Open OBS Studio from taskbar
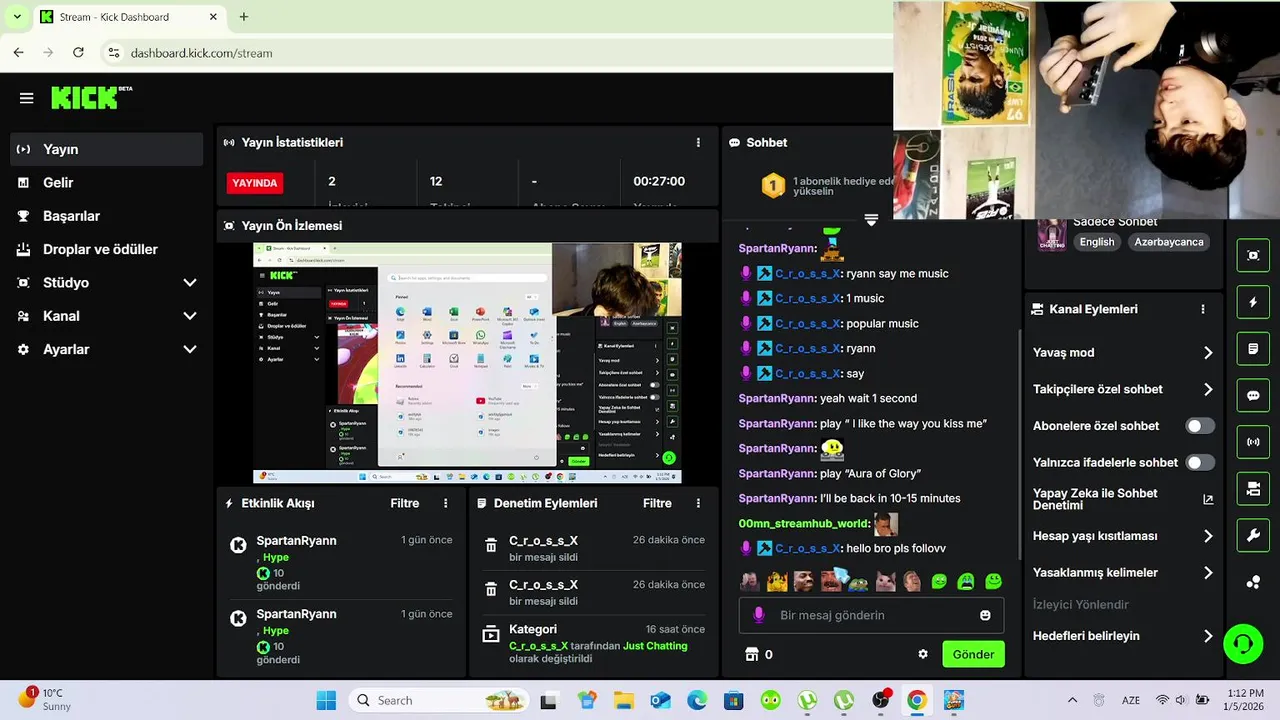The image size is (1280, 720). (x=880, y=700)
